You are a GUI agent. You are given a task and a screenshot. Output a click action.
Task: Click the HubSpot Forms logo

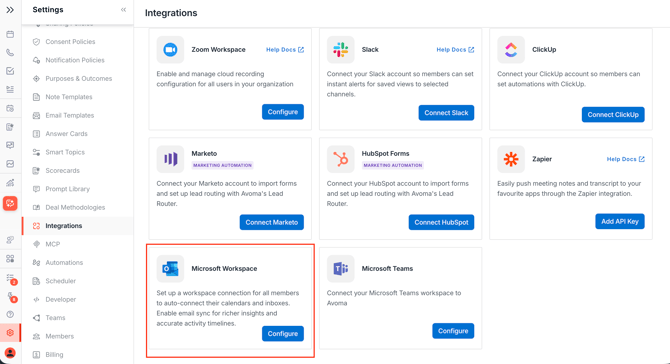point(341,159)
